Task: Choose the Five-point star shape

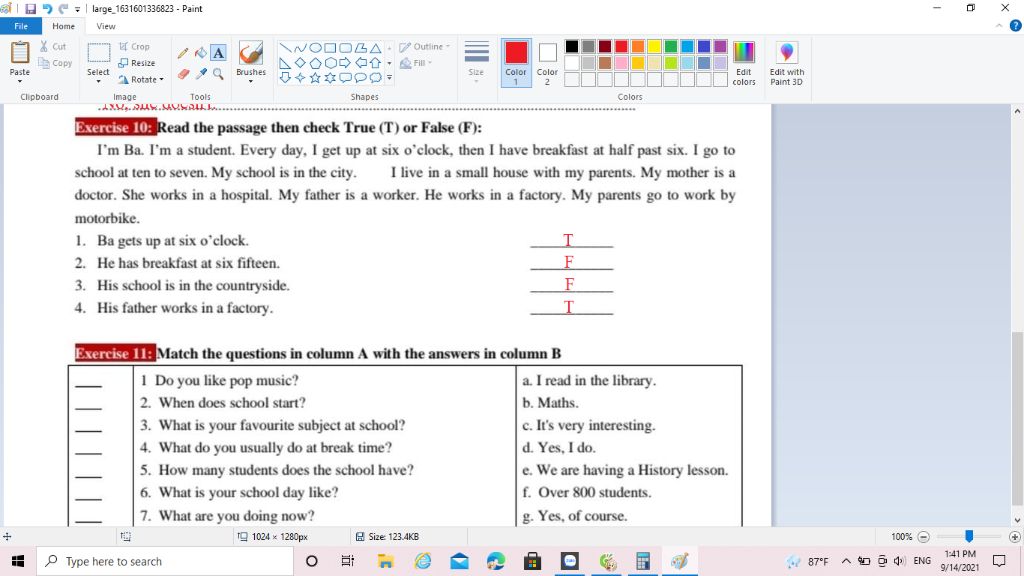Action: tap(315, 78)
